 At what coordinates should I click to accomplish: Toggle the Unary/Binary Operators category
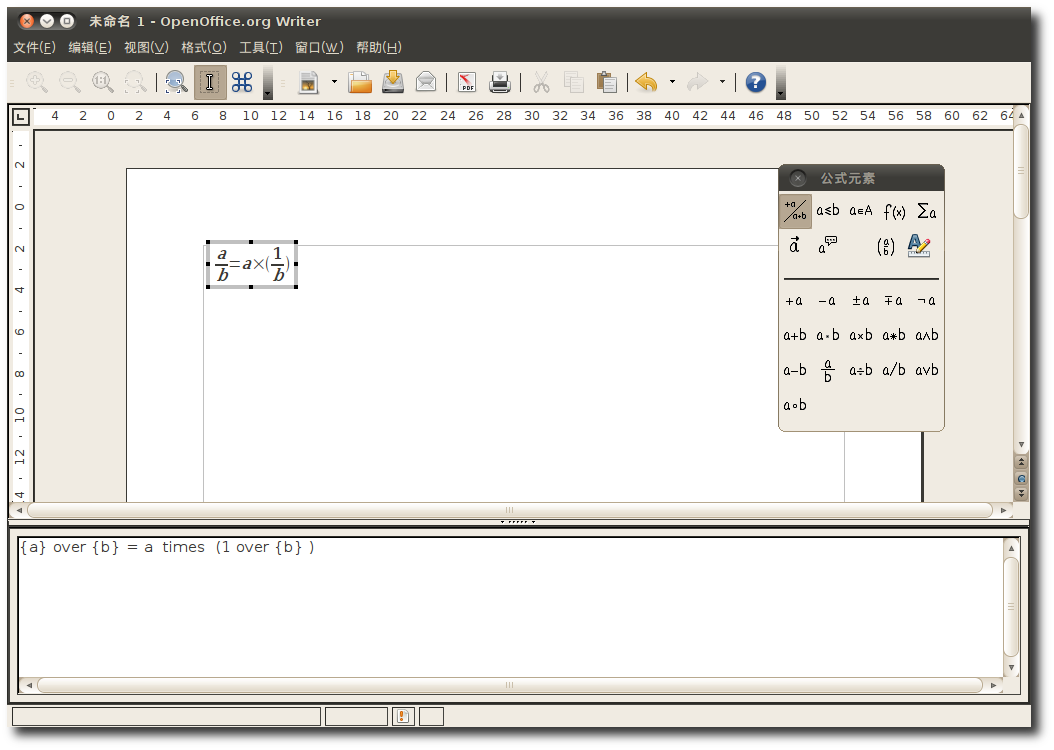pos(795,211)
